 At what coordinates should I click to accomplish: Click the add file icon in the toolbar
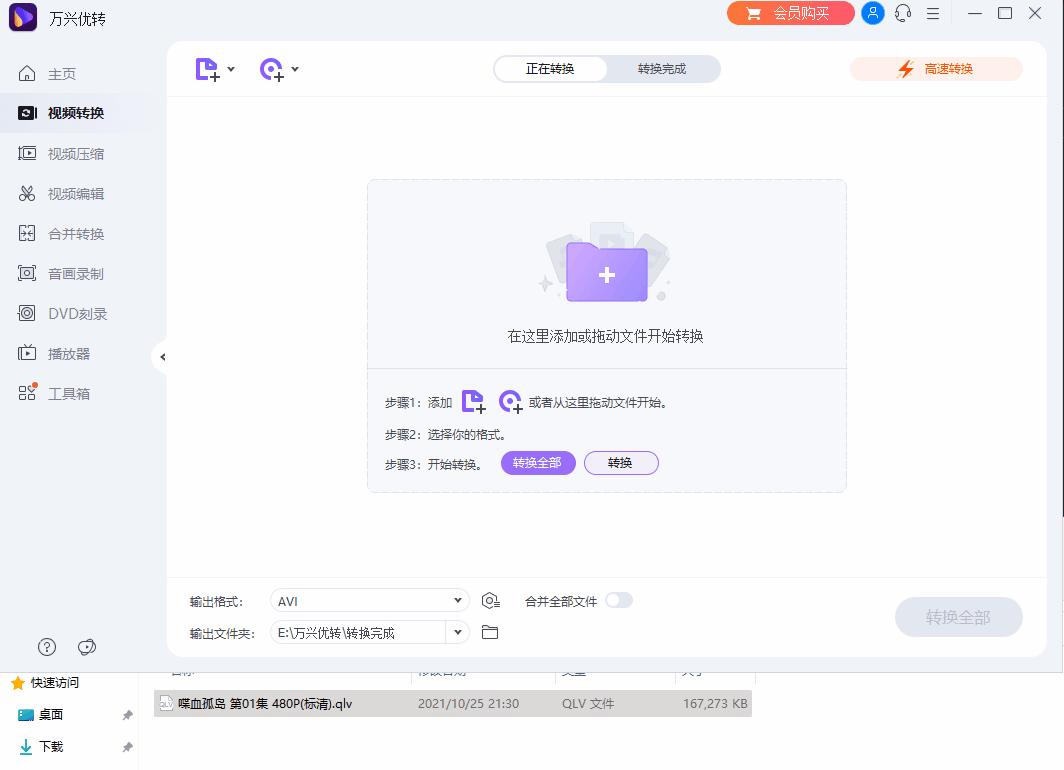pos(208,69)
